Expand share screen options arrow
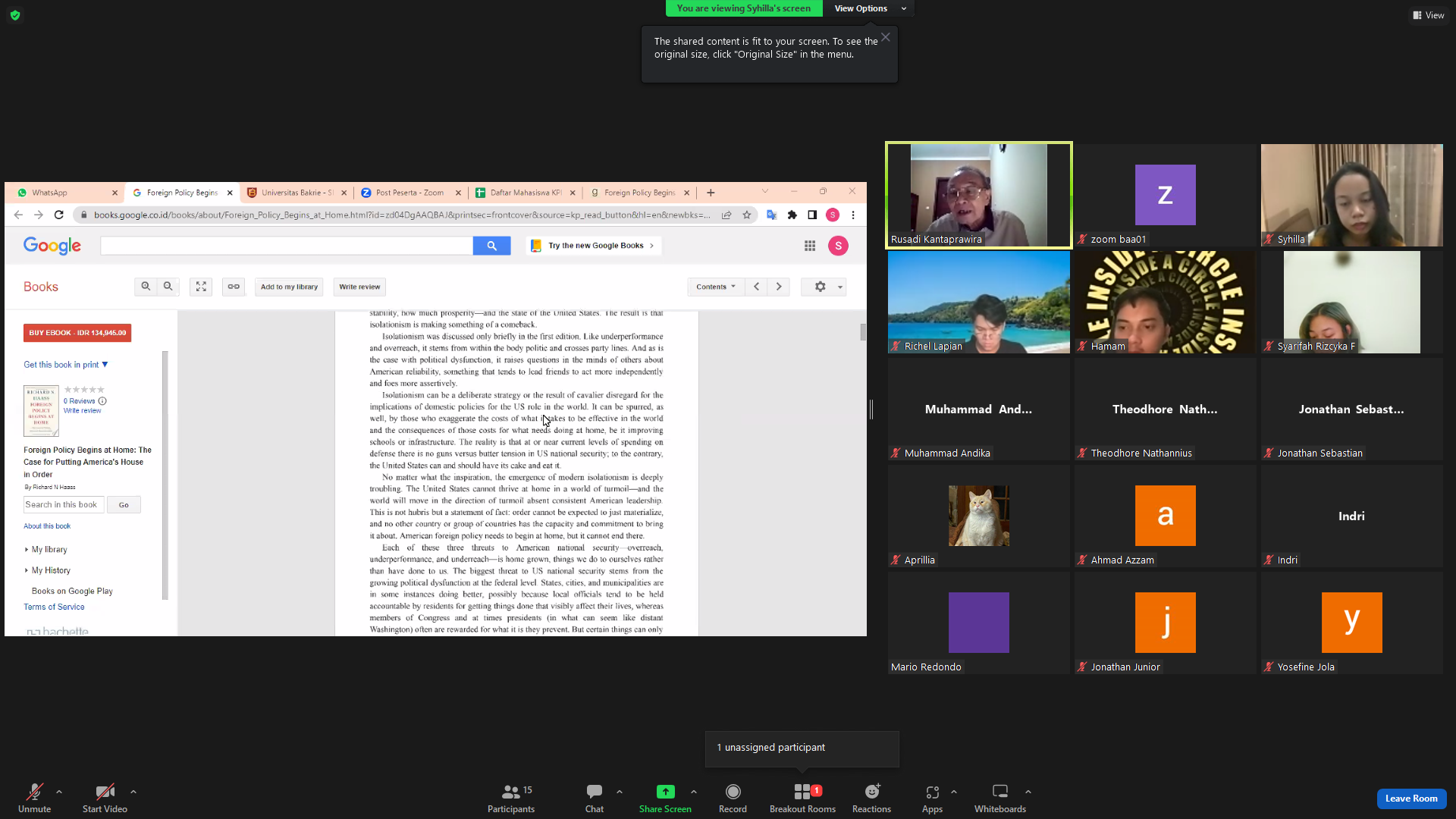This screenshot has width=1456, height=819. tap(694, 792)
